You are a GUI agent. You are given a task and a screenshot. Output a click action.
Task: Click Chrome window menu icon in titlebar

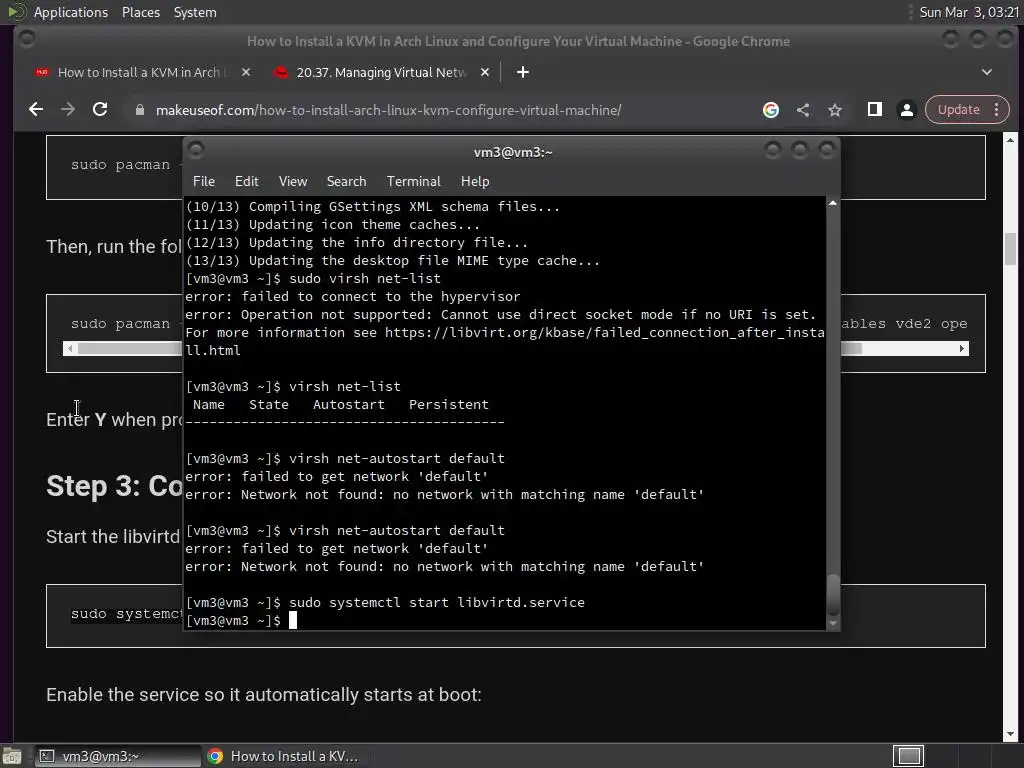tap(27, 39)
